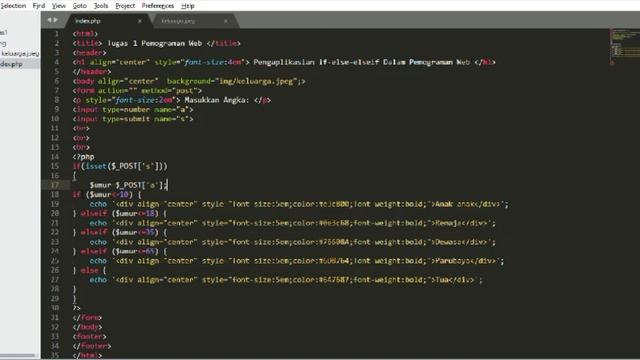
Task: Open keluarga.jpeg in the sidebar
Action: tap(20, 53)
